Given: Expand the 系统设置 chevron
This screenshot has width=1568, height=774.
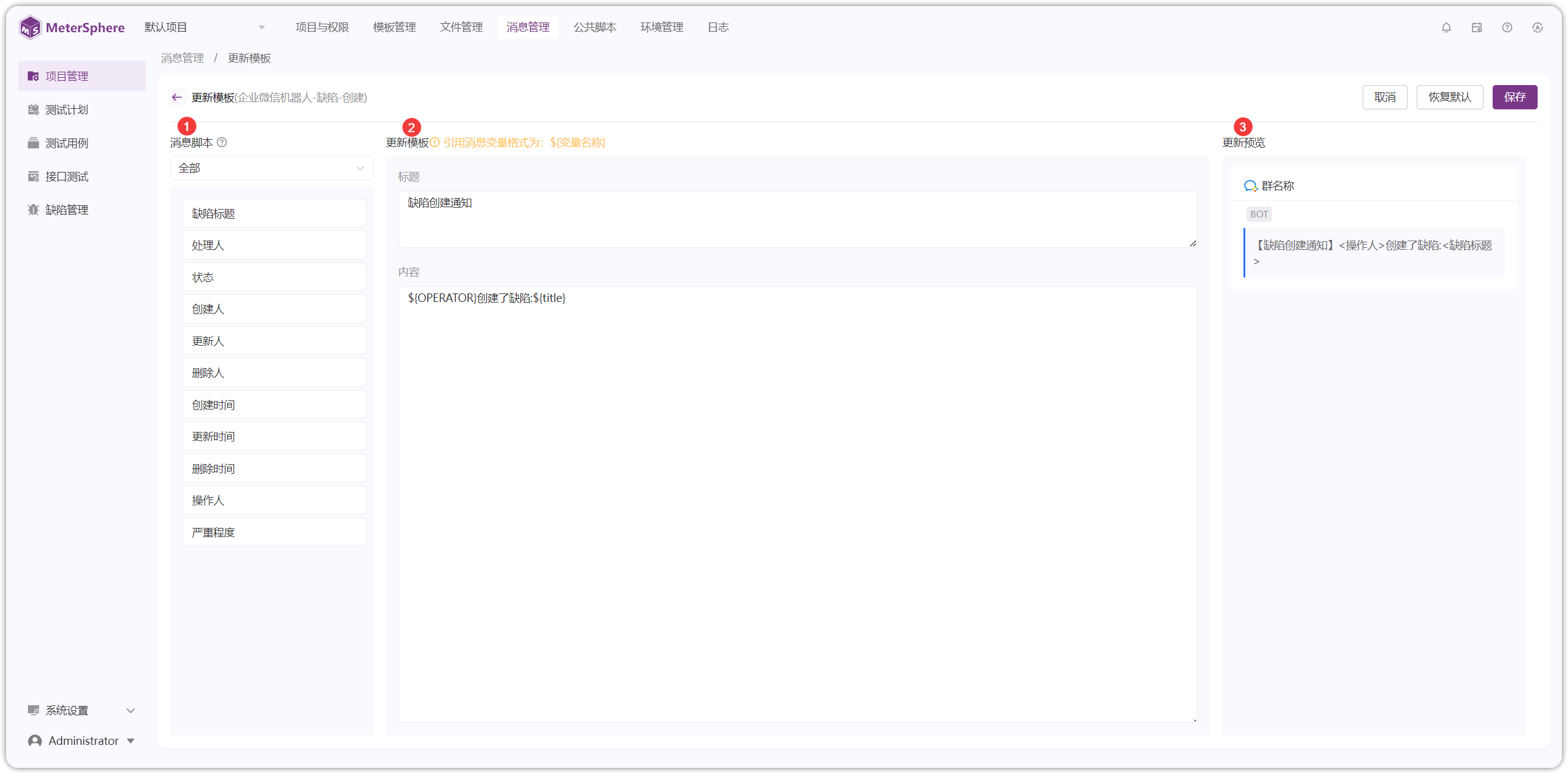Looking at the screenshot, I should click(130, 710).
